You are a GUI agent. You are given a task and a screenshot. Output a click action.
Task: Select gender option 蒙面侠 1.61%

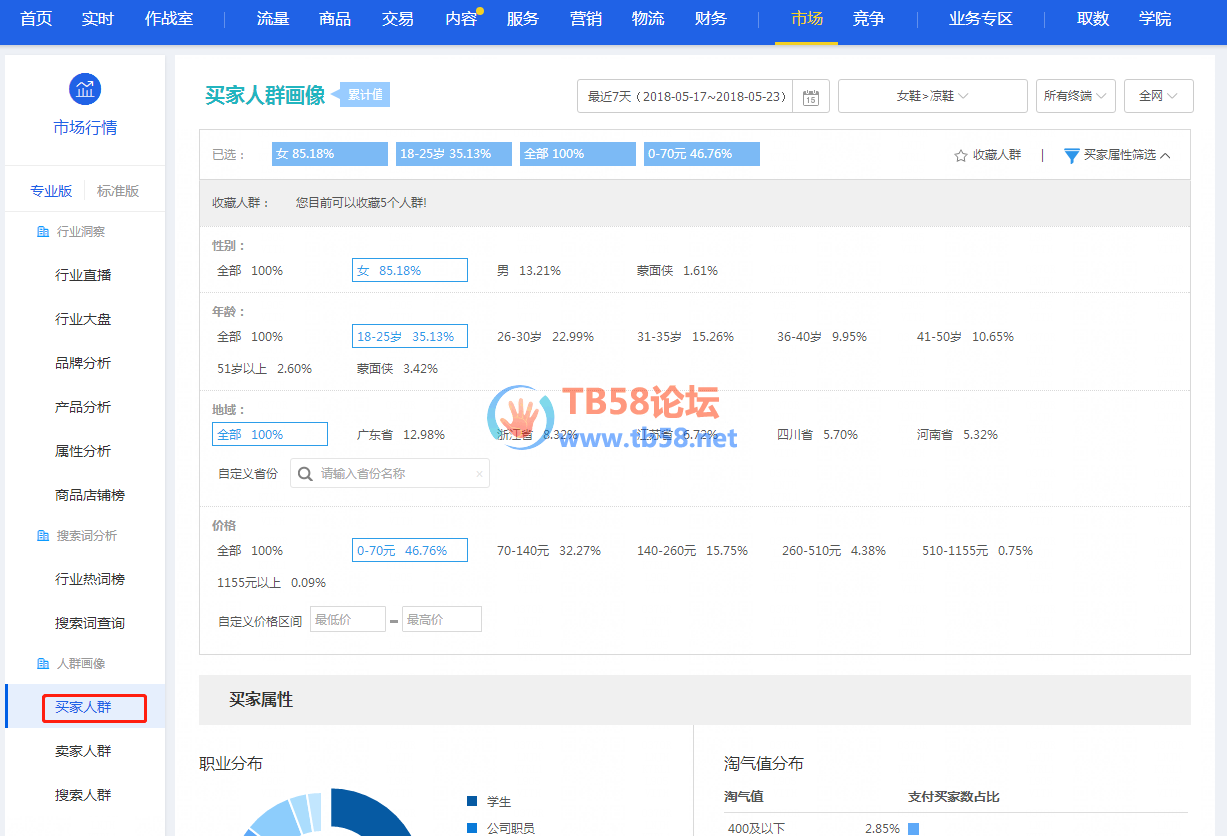click(677, 271)
